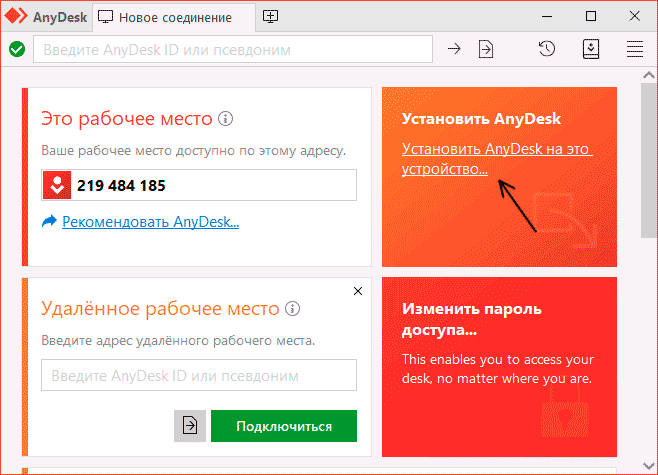Viewport: 658px width, 475px height.
Task: Click the green Подключиться button
Action: pos(284,426)
